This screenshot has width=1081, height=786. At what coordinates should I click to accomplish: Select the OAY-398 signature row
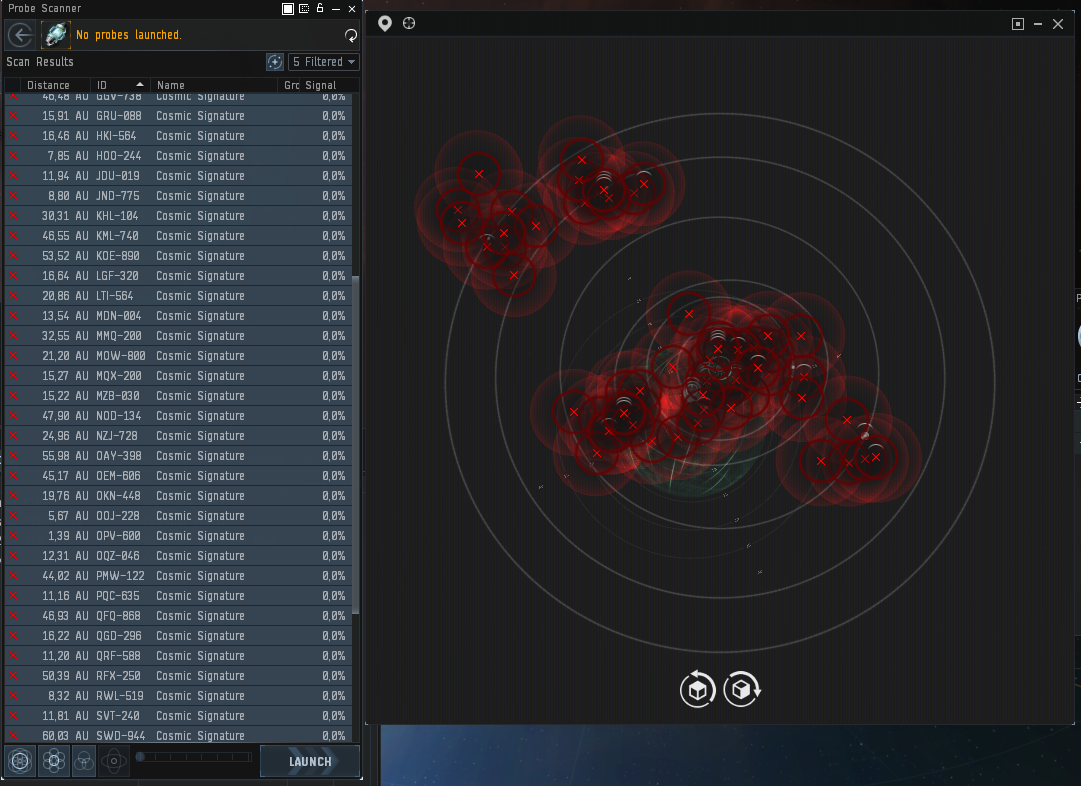(x=178, y=456)
